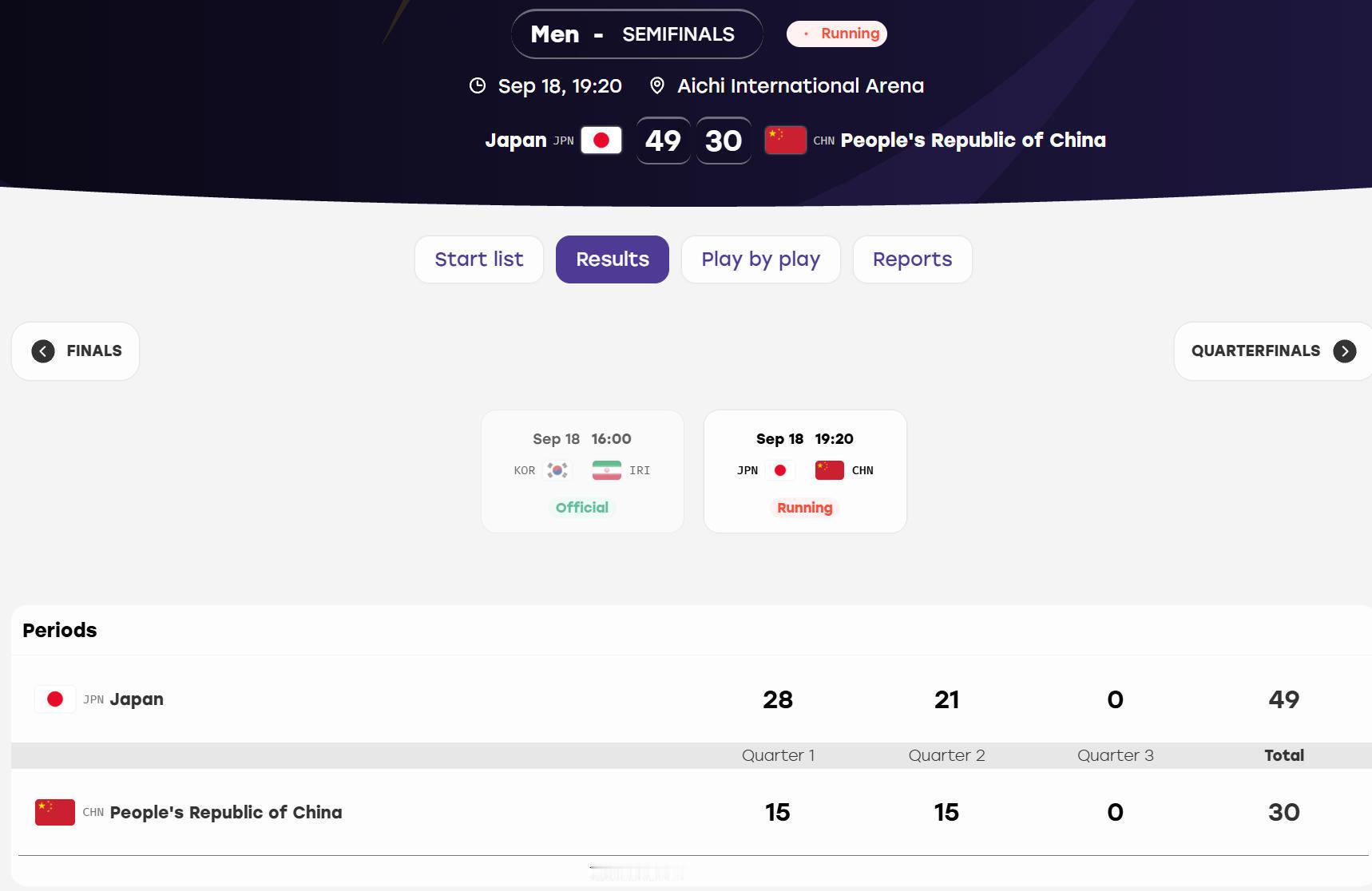Click the China flag in the Periods table
The image size is (1372, 891).
[55, 812]
